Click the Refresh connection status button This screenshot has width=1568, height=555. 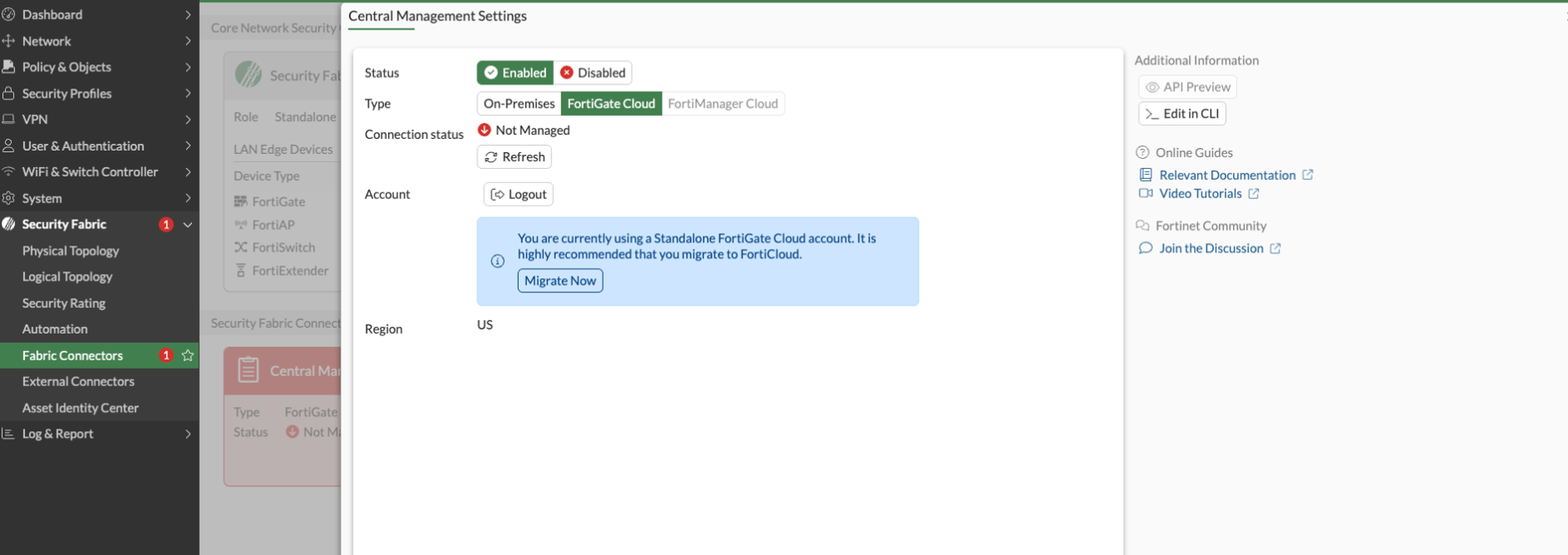tap(515, 156)
